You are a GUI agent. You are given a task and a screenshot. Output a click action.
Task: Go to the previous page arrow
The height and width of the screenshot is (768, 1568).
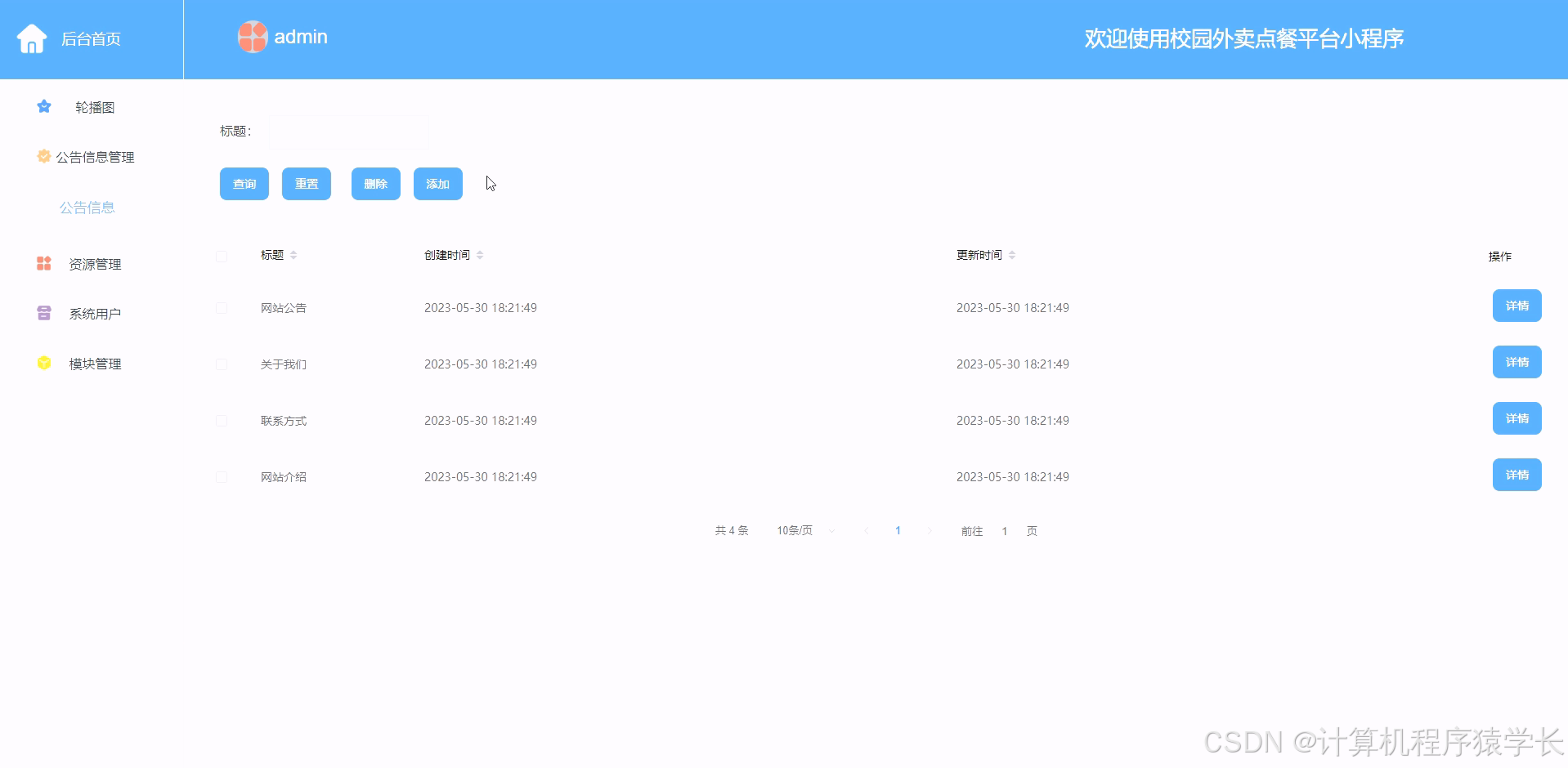867,531
